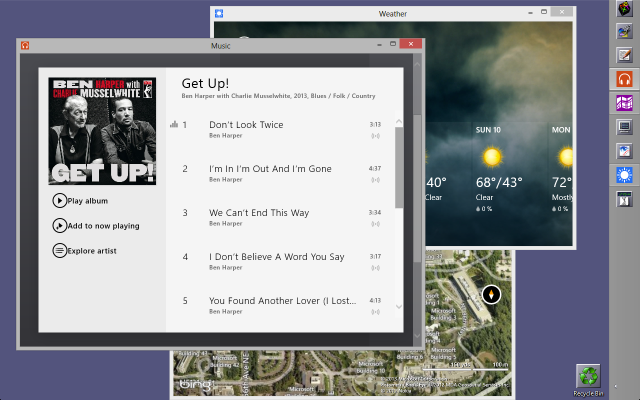Open the purple Maps icon in the sidebar

[x=624, y=103]
